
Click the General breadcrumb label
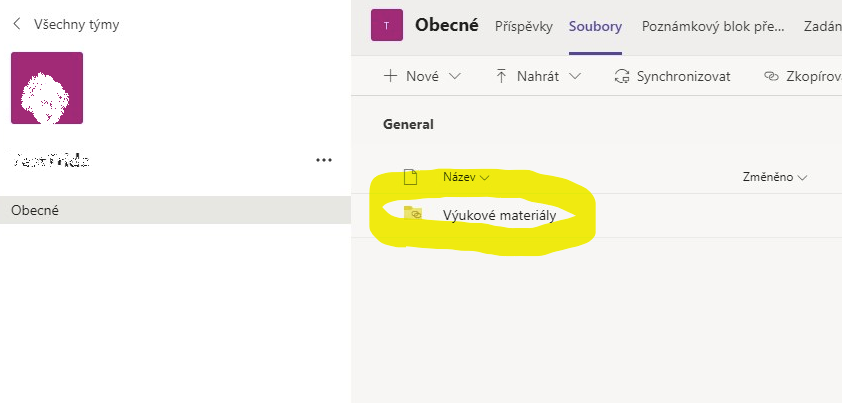point(408,125)
